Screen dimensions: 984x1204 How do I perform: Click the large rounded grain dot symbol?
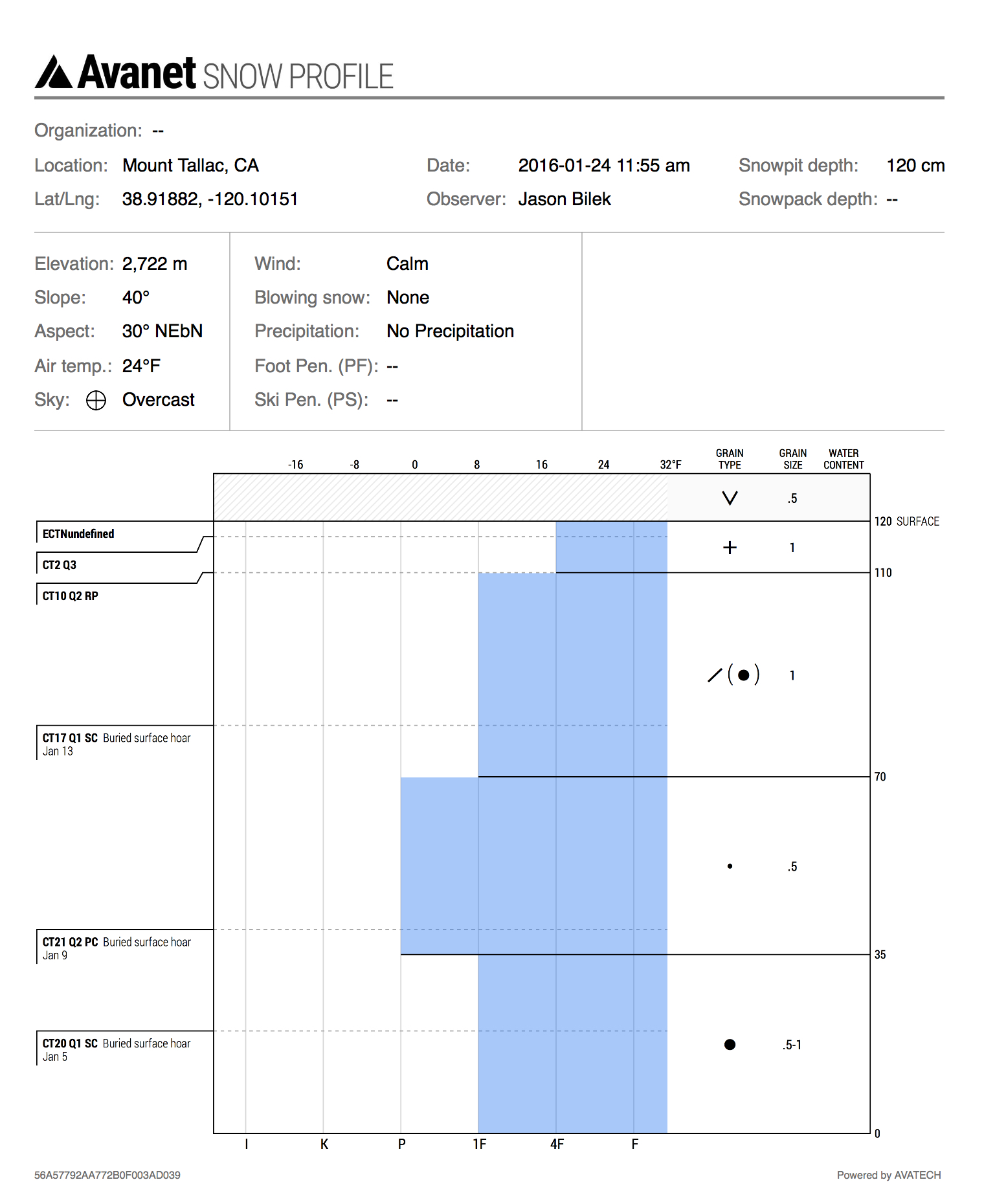tap(730, 1044)
